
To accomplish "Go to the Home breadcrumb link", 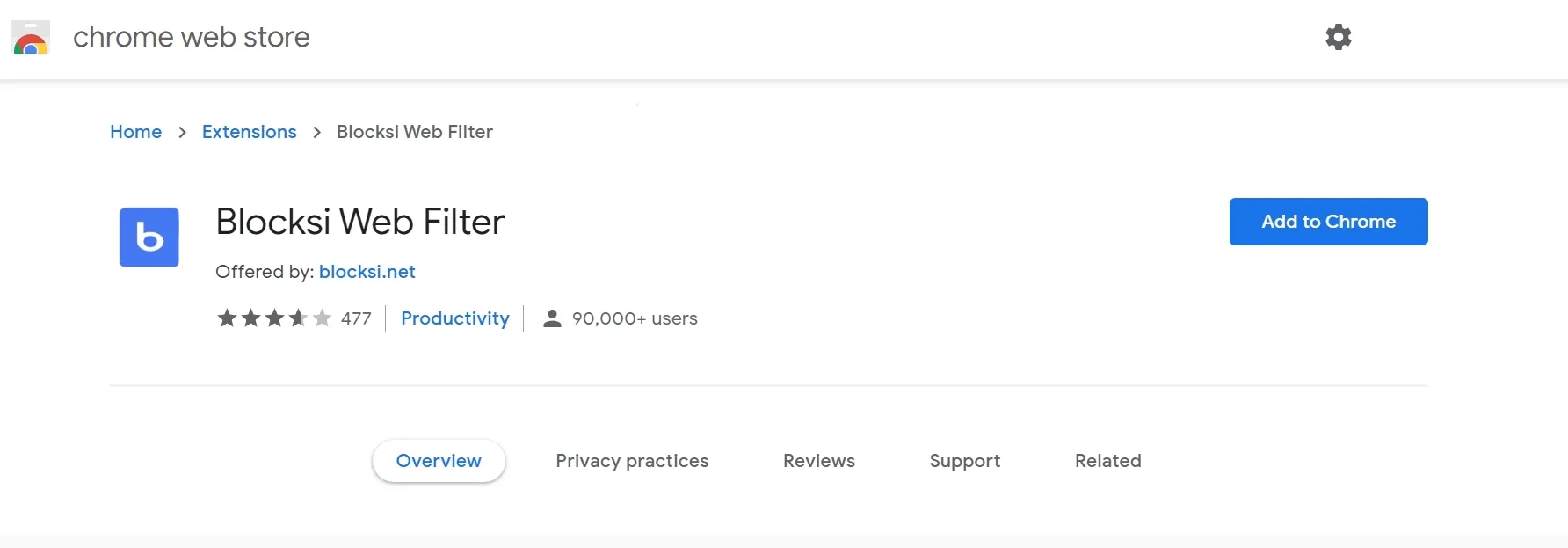I will [x=135, y=132].
